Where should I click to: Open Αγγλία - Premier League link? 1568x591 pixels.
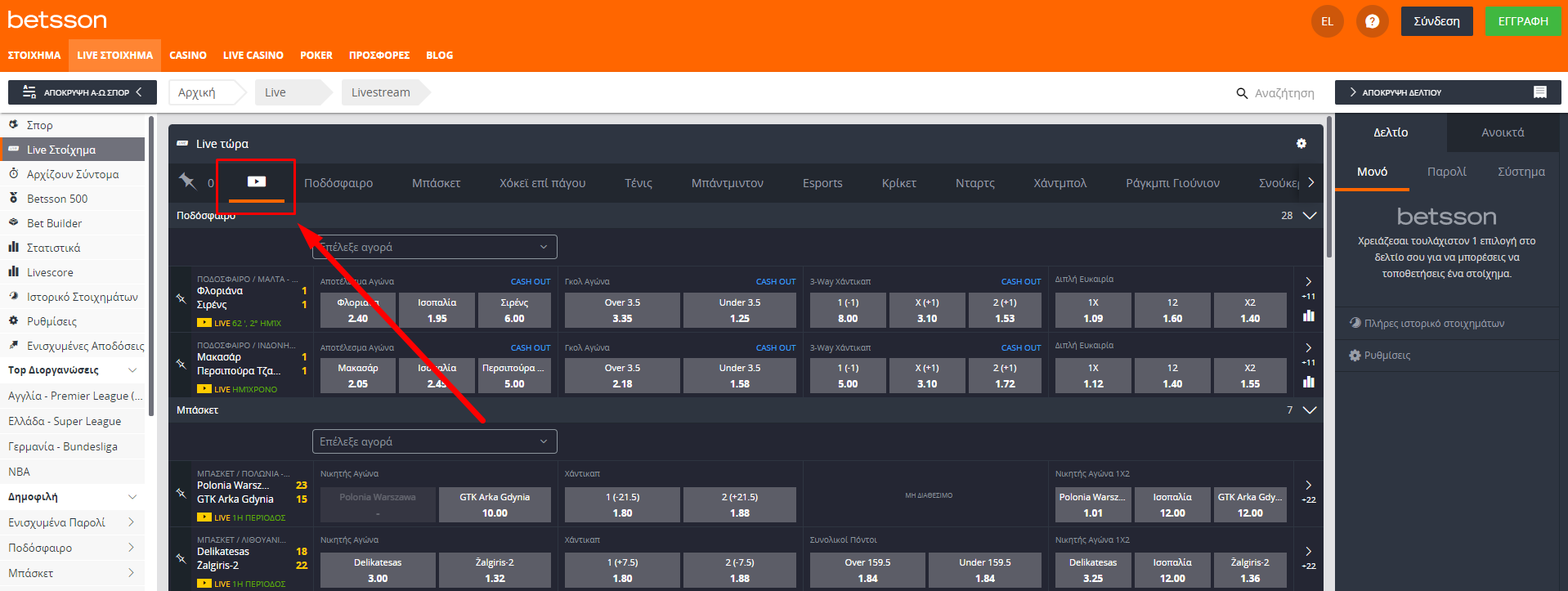pos(75,396)
